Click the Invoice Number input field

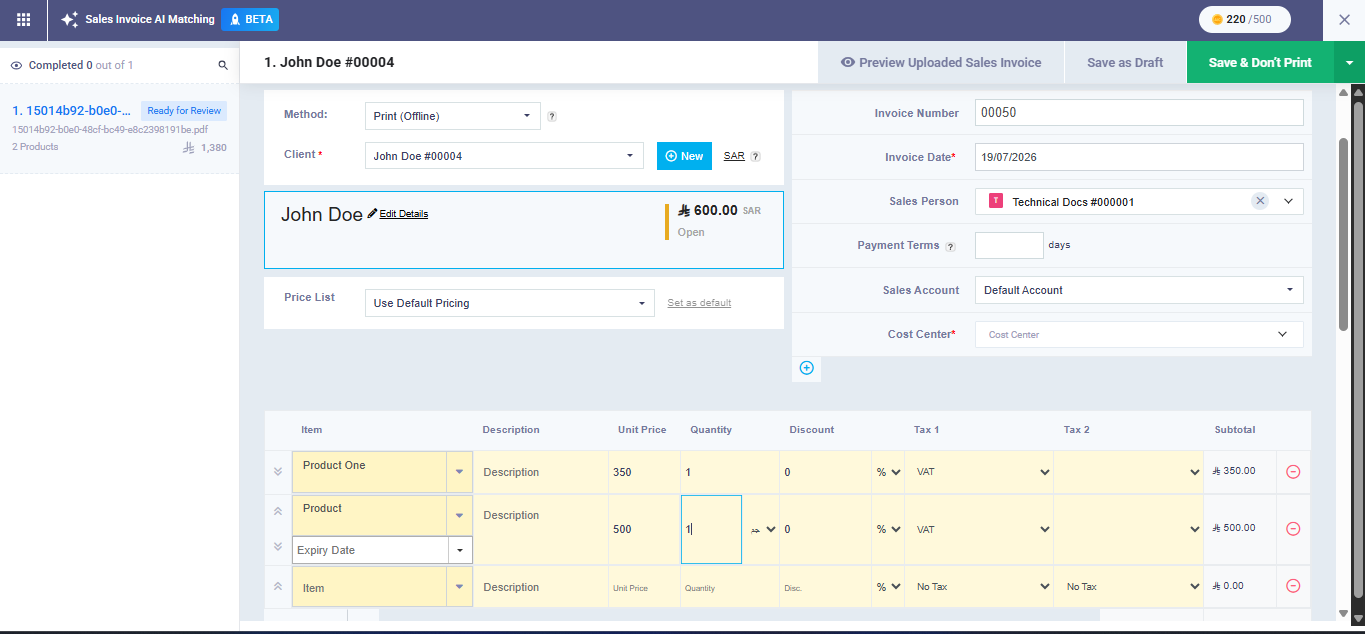pos(1139,113)
